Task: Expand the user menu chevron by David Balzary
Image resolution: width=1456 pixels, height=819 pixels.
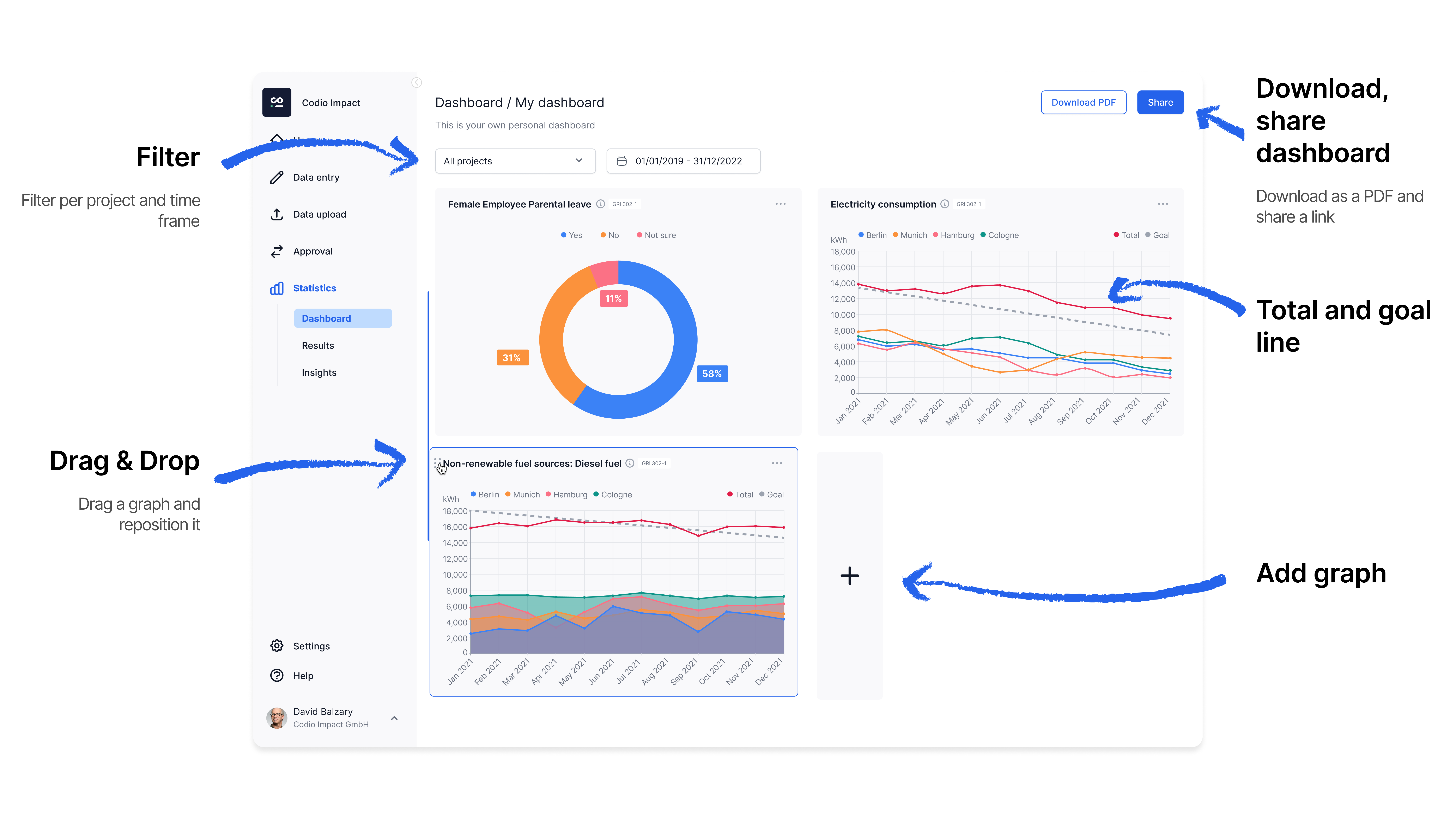Action: tap(394, 718)
